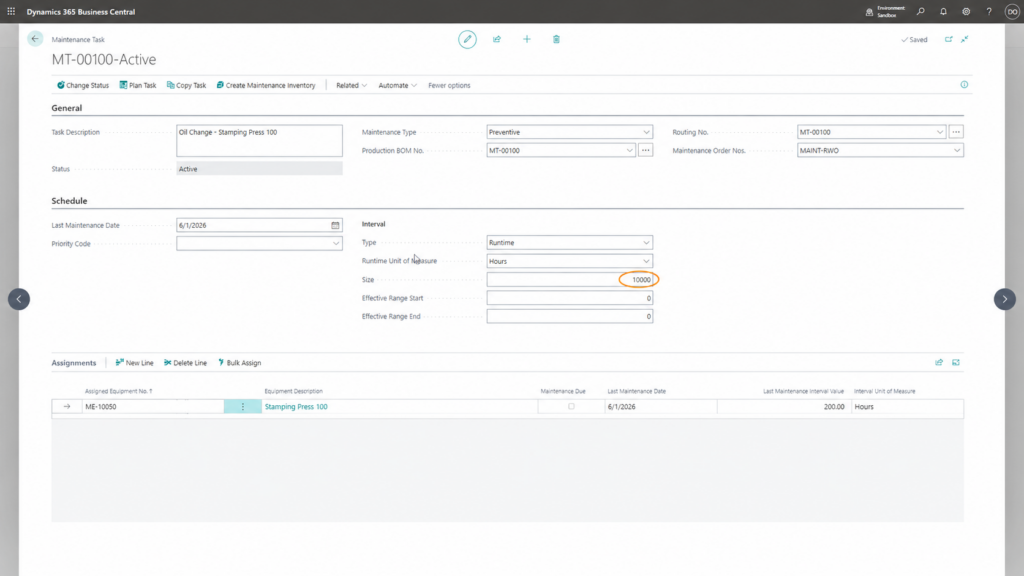Click the Dynamics 365 Business Central title
The width and height of the screenshot is (1024, 576).
tap(81, 12)
